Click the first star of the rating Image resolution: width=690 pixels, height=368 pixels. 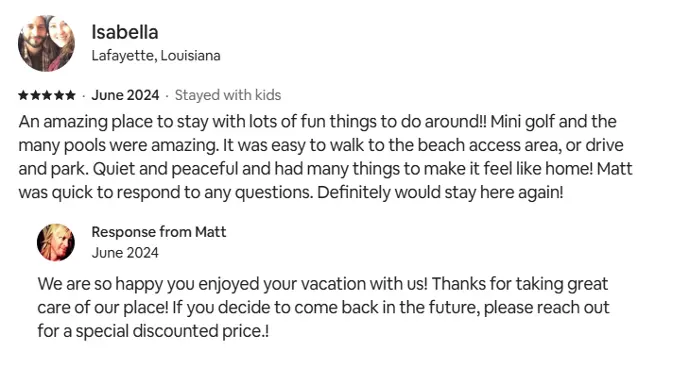click(x=24, y=95)
